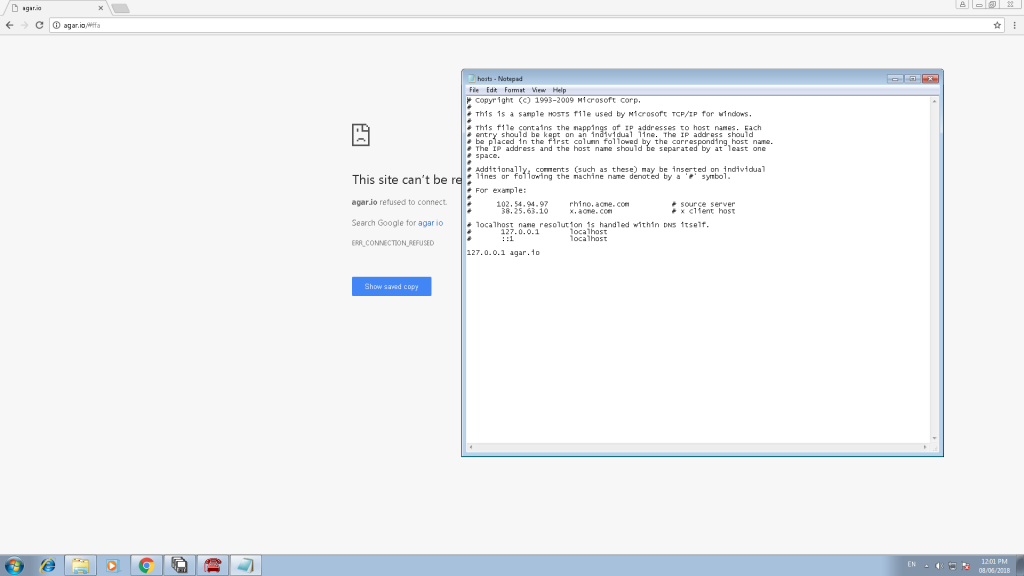Open a new Chrome tab
This screenshot has width=1024, height=576.
point(120,8)
